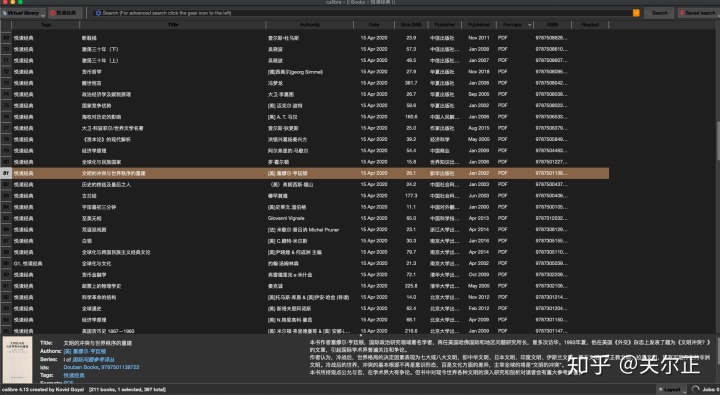This screenshot has height=395, width=720.
Task: Sort by the Date column header
Action: (374, 25)
